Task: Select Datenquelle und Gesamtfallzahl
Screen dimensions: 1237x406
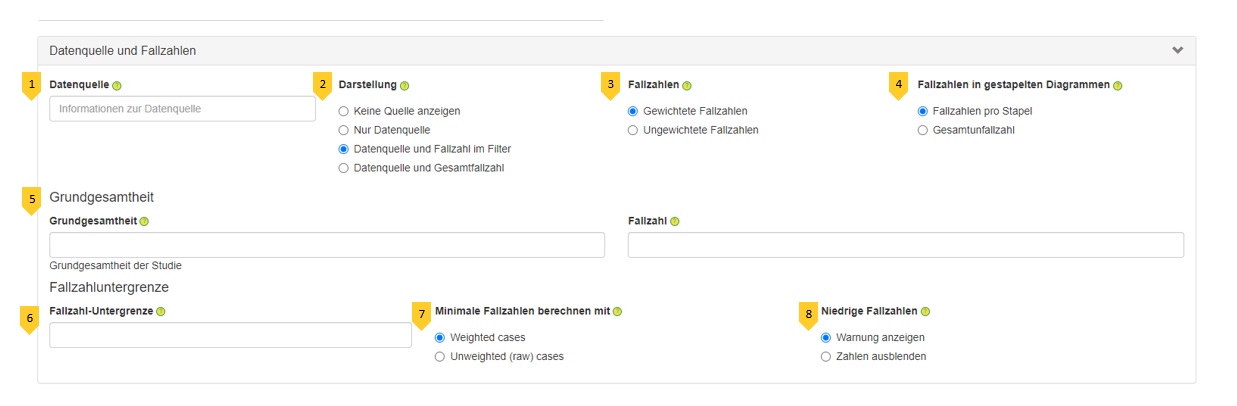Action: coord(344,168)
